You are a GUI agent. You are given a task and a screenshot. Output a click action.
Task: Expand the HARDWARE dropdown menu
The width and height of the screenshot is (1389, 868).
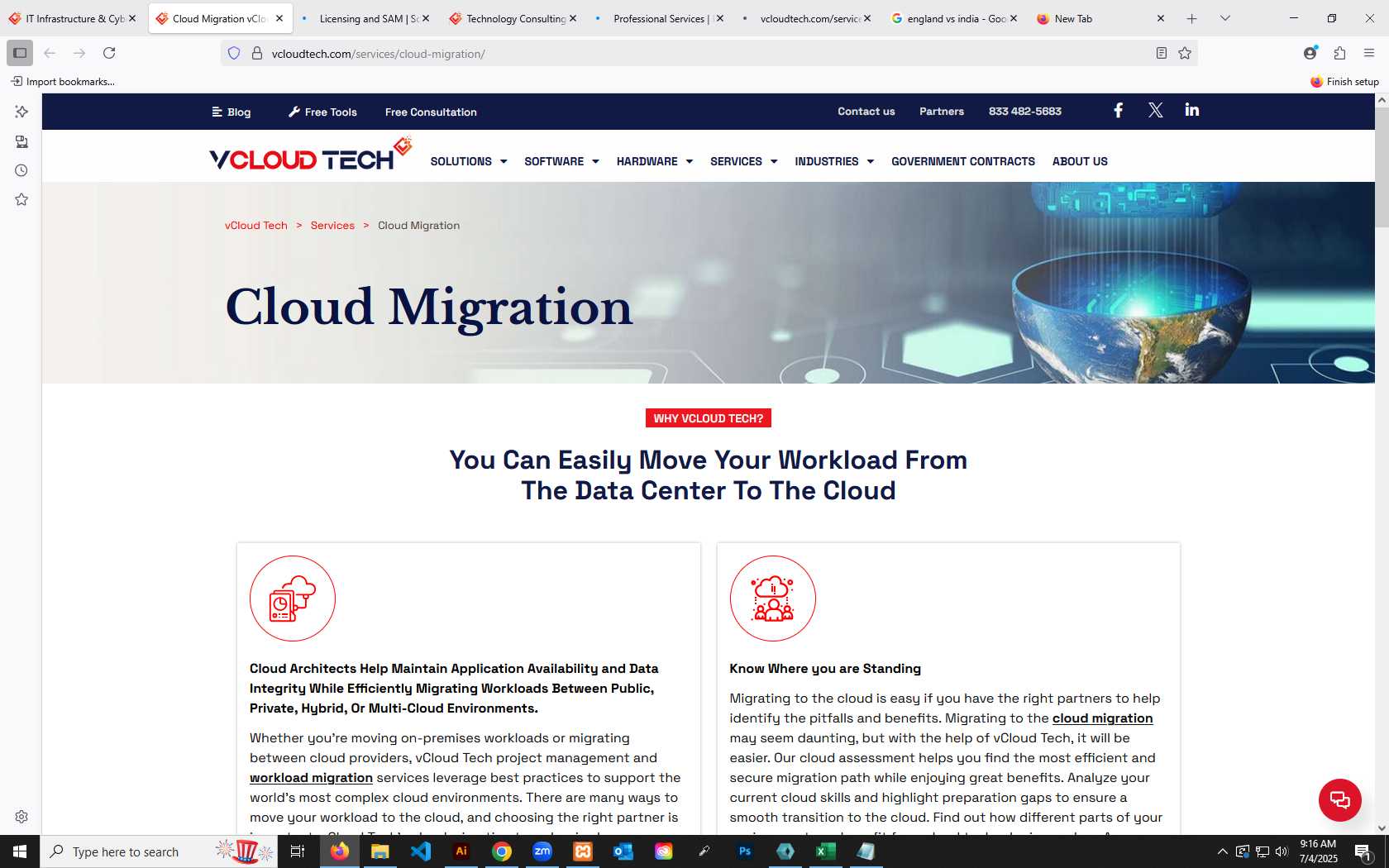pyautogui.click(x=654, y=161)
